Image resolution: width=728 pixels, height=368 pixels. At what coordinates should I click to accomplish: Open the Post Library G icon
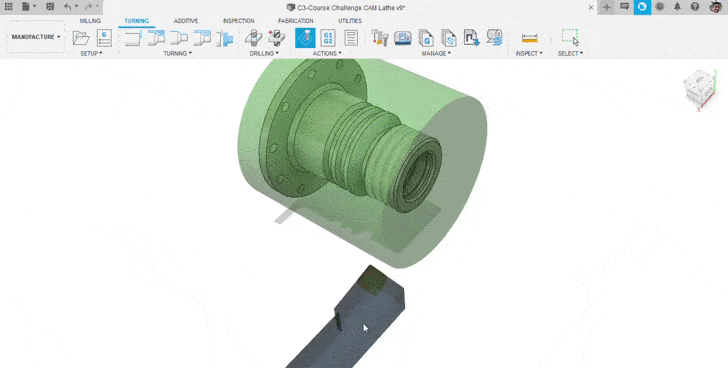[426, 38]
